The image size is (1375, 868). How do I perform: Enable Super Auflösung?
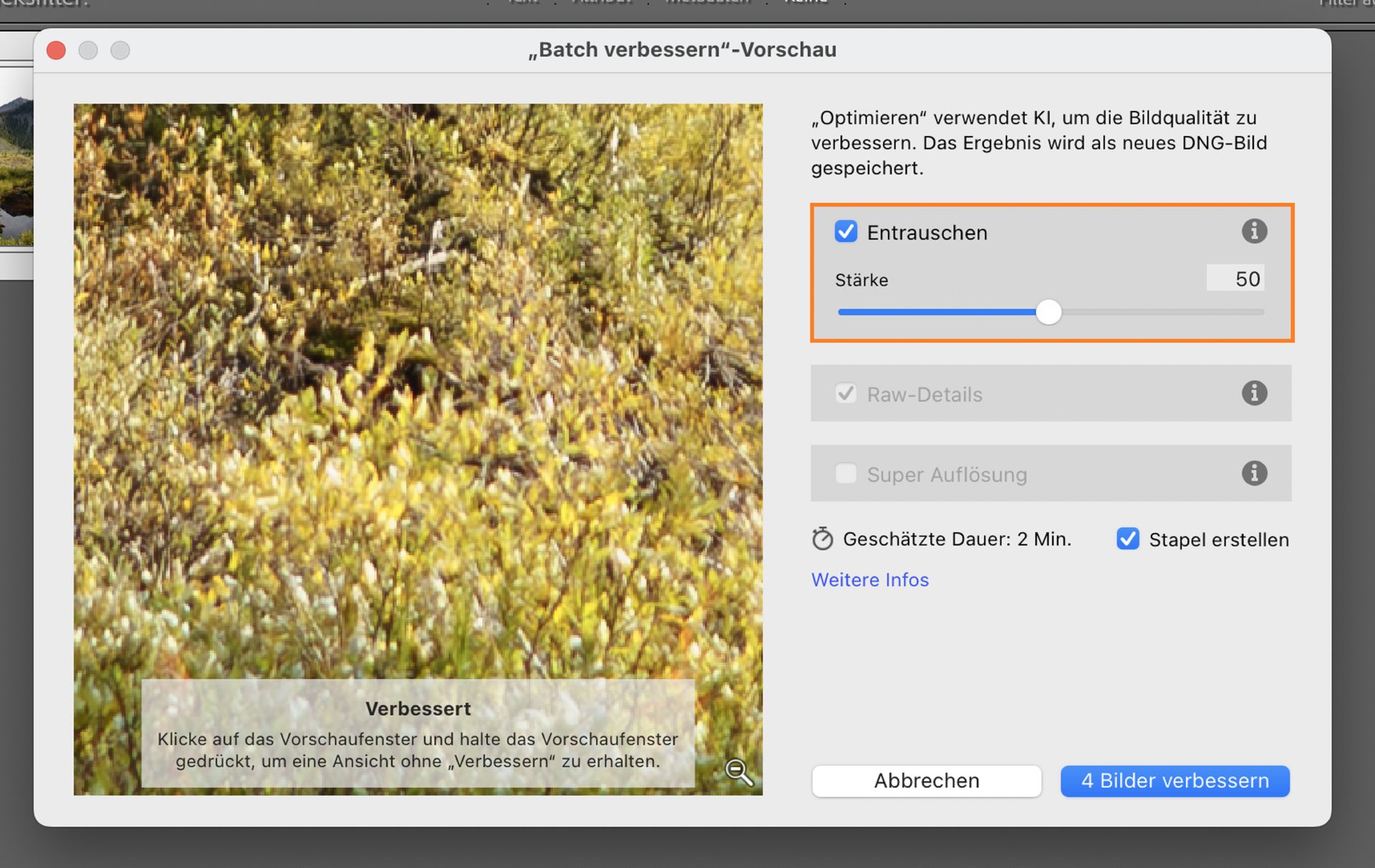(846, 473)
